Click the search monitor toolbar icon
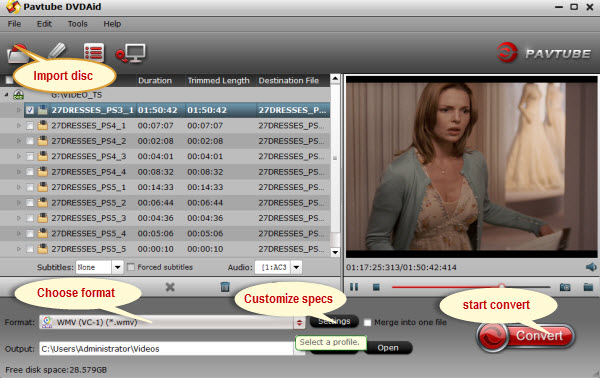The image size is (600, 378). [131, 53]
